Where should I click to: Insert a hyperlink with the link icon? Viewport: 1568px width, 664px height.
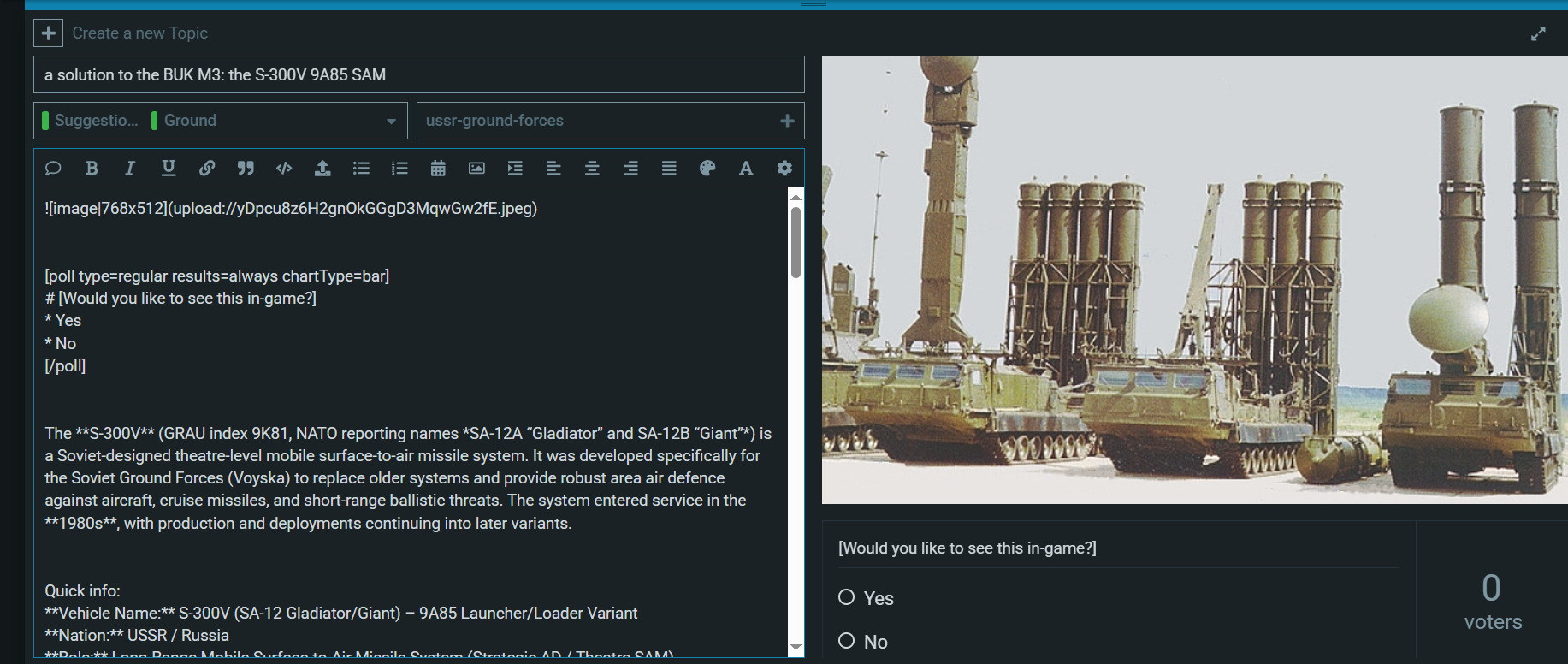(x=207, y=169)
